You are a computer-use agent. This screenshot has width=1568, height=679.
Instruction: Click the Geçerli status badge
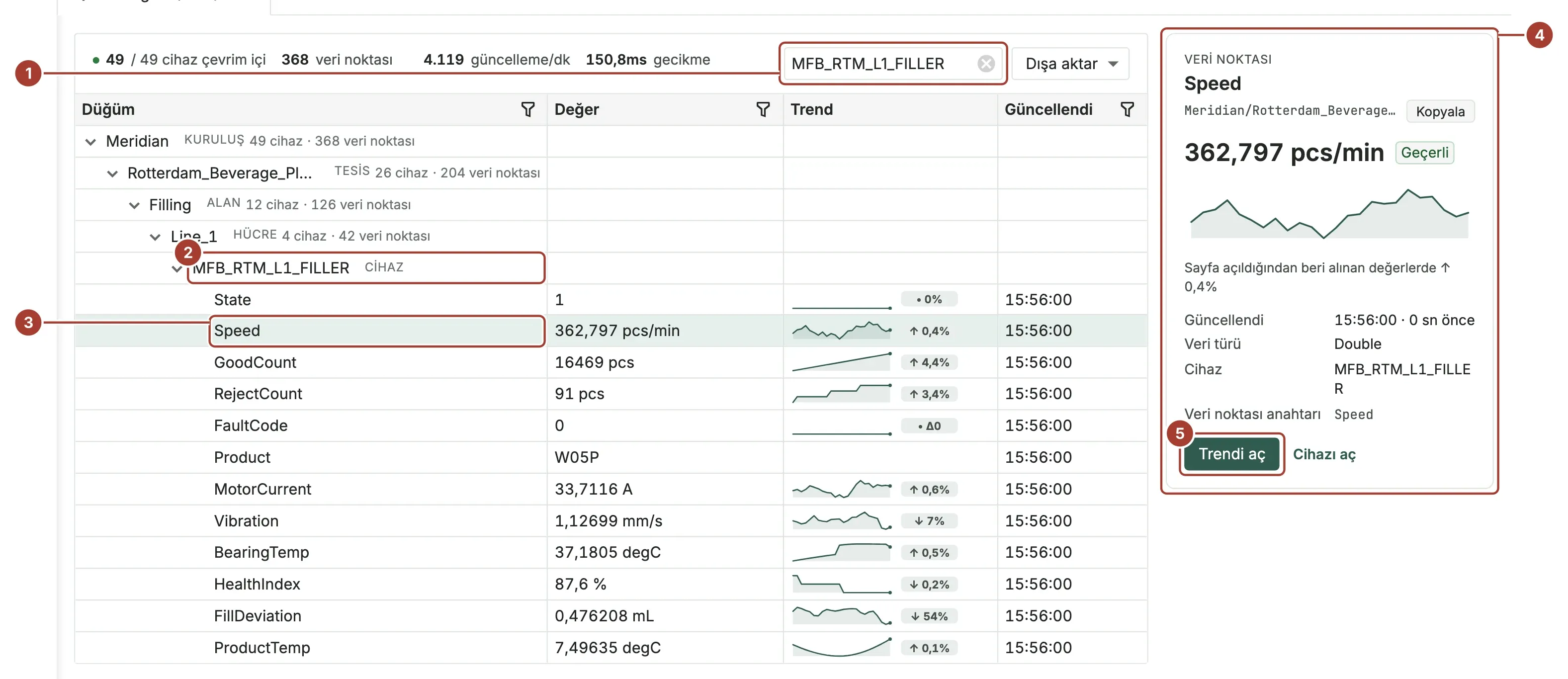1424,152
